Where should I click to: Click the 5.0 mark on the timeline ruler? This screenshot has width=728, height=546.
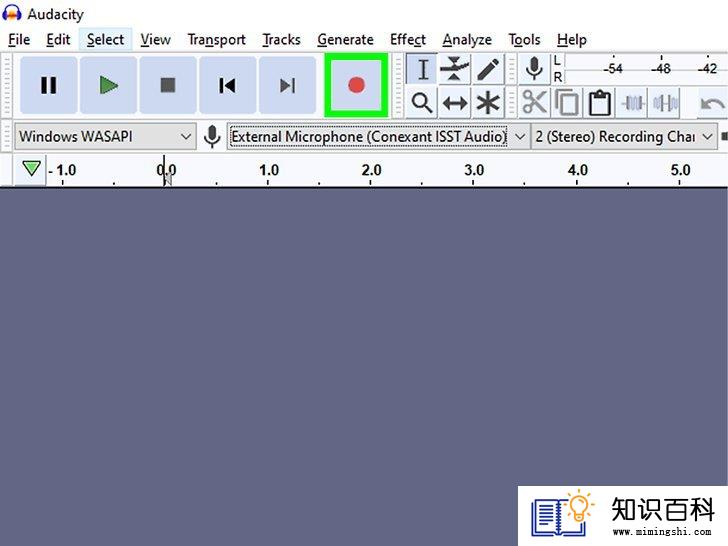(x=680, y=170)
